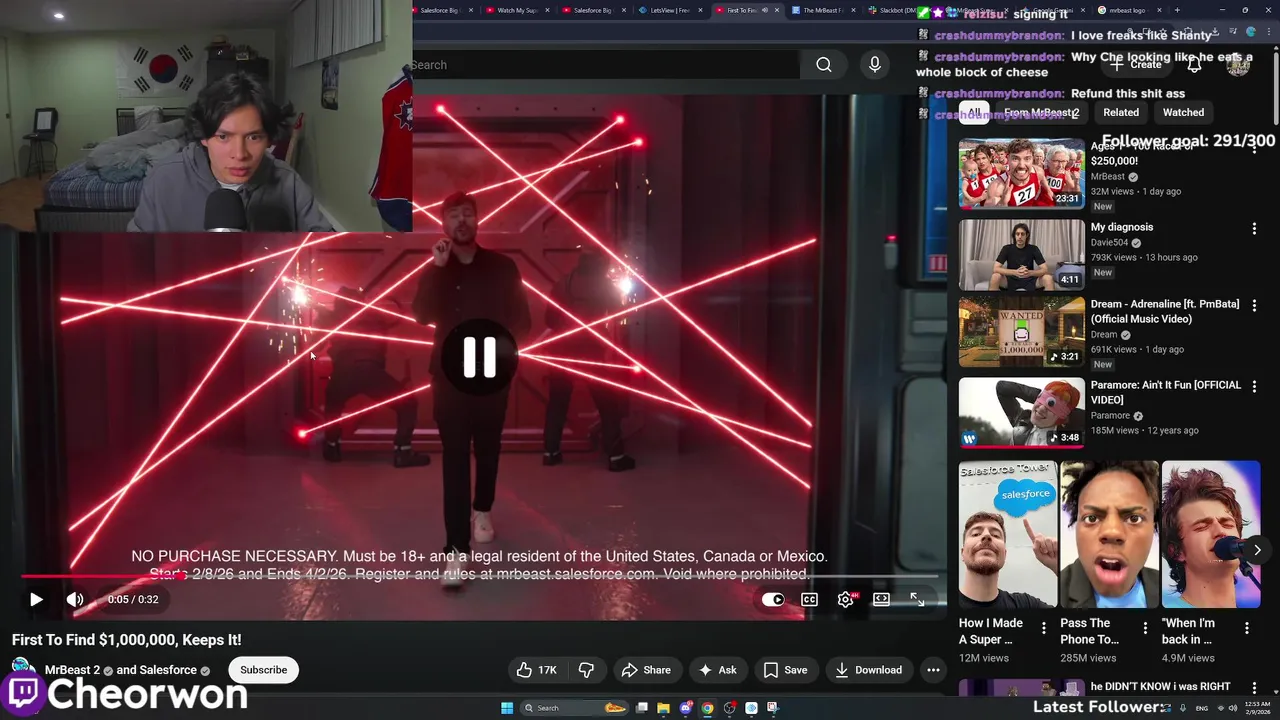Toggle closed captions with the CC button

809,599
